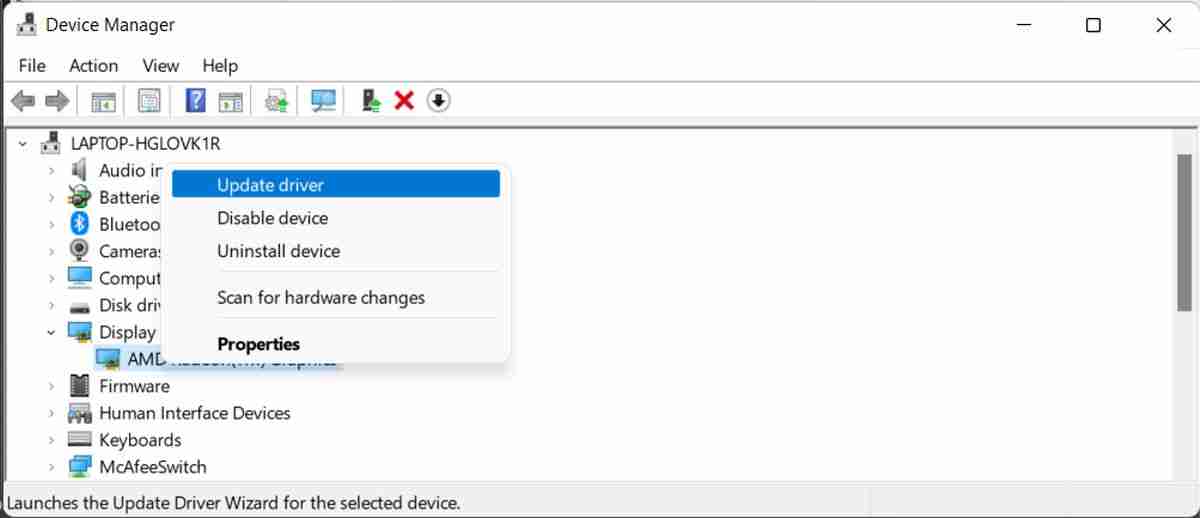Image resolution: width=1200 pixels, height=518 pixels.
Task: Collapse the Display adapters category
Action: [51, 332]
